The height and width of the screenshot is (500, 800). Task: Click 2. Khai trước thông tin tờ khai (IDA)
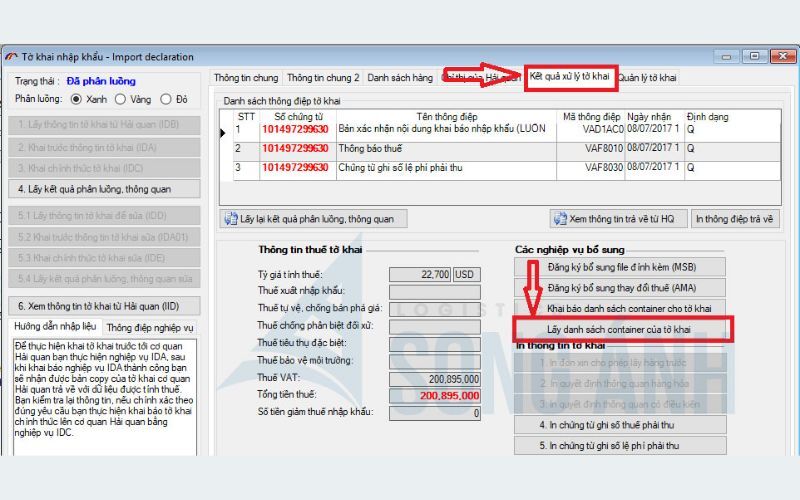click(105, 147)
